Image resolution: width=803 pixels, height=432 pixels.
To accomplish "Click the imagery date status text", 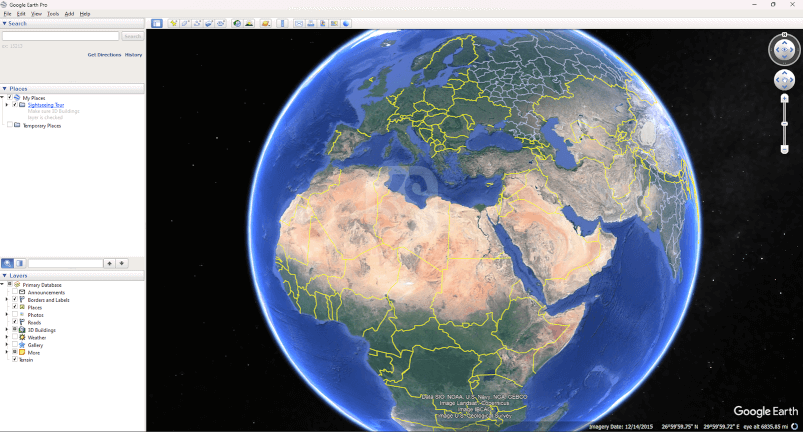I will [x=621, y=426].
